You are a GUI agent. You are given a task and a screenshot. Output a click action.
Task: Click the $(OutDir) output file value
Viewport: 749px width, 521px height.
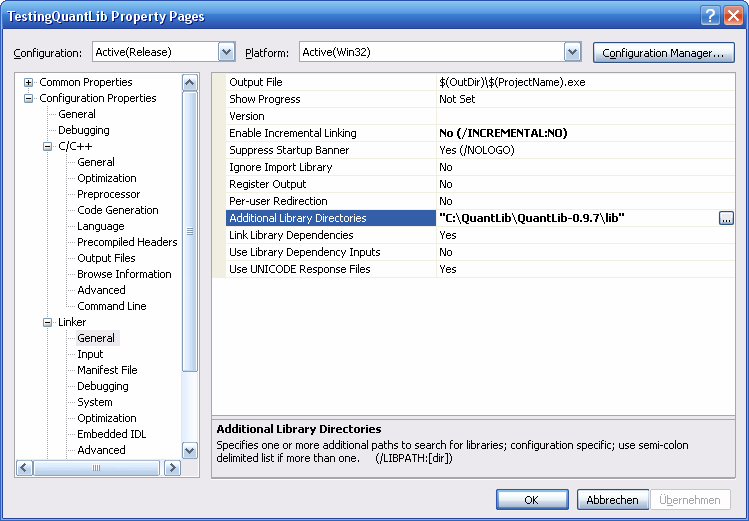click(x=512, y=82)
